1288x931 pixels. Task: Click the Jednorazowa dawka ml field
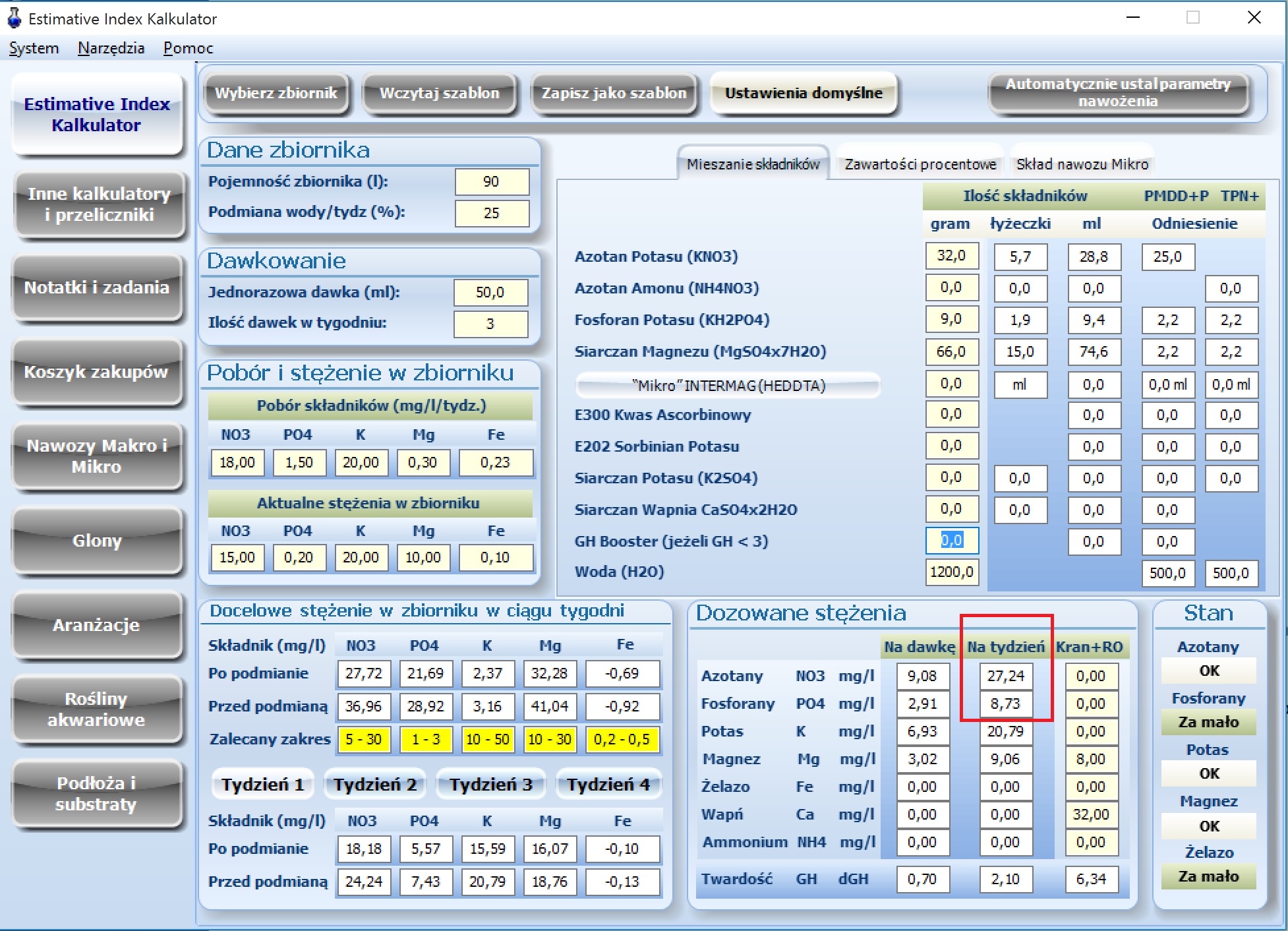490,293
